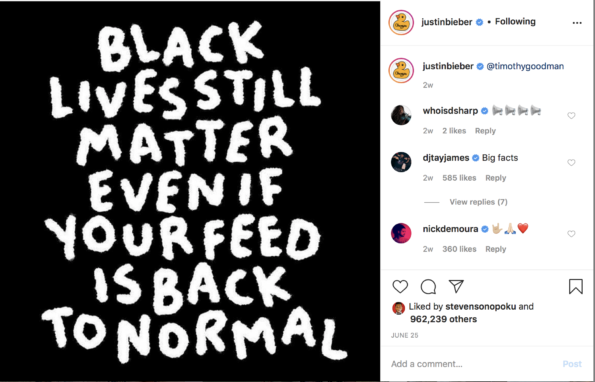Like whoisdsharp's comment
Screen dimensions: 595x382
point(571,116)
